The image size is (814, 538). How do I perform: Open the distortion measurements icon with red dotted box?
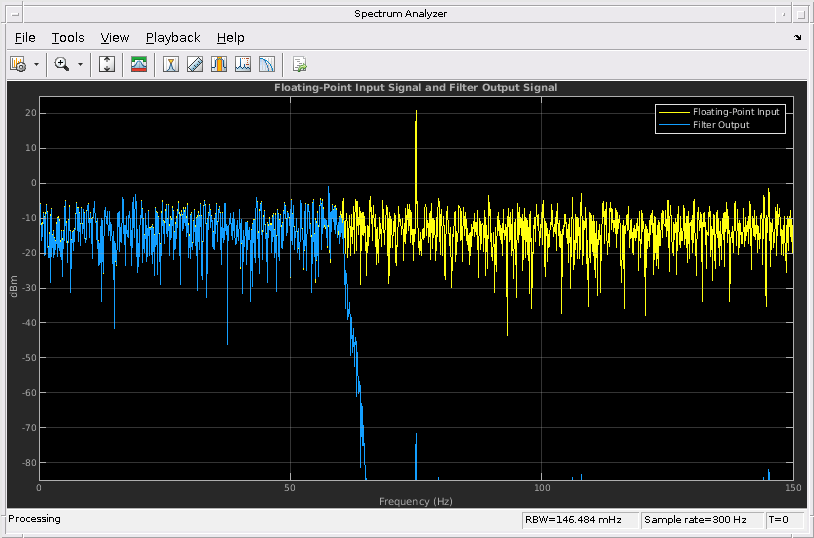243,64
